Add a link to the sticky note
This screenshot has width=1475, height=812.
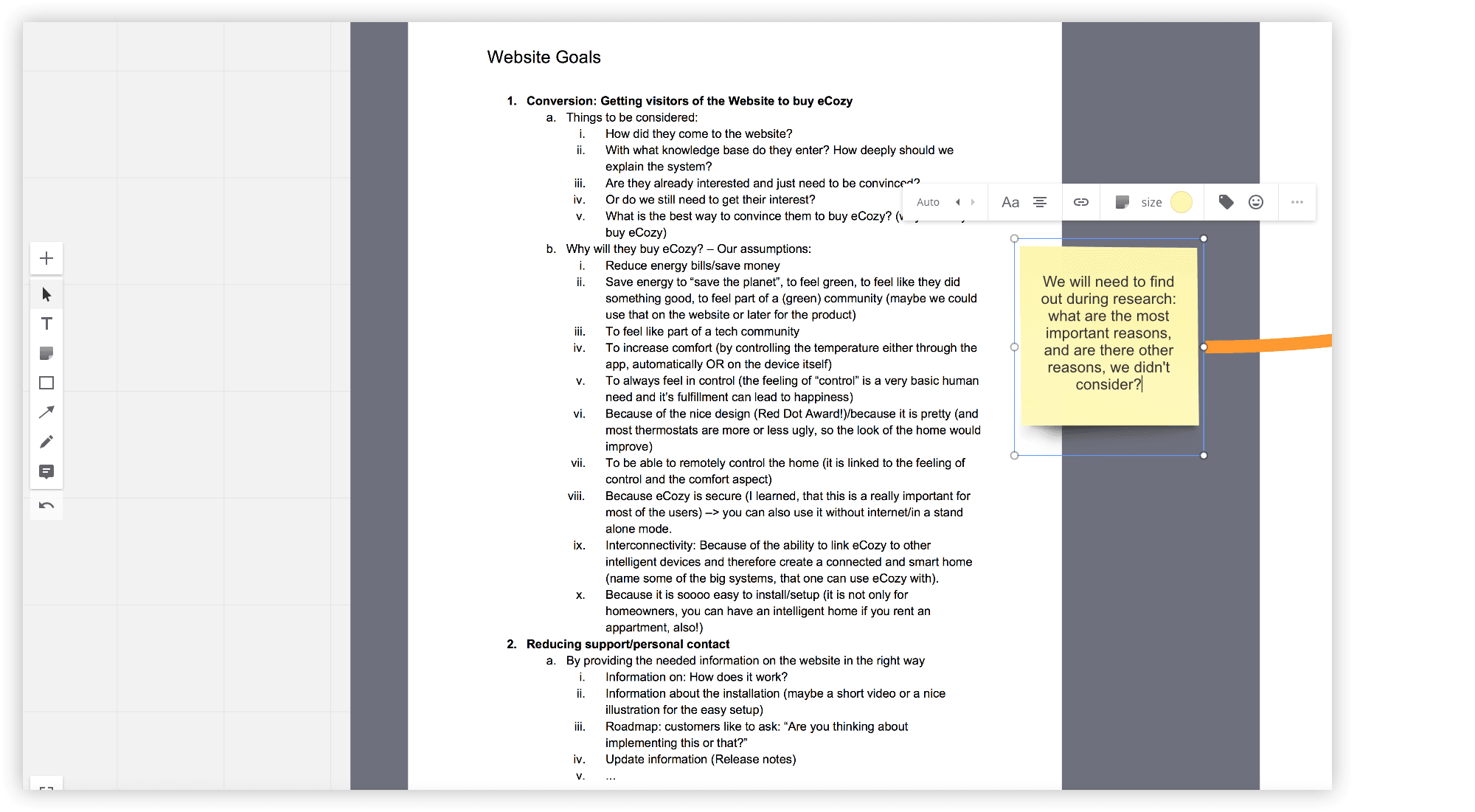1081,202
